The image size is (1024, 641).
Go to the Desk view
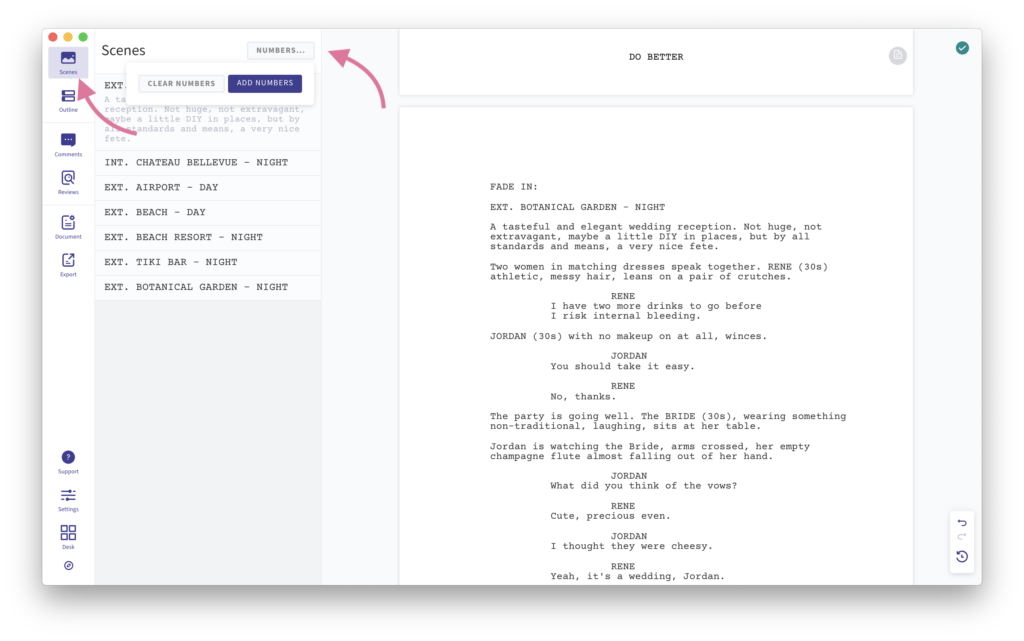point(68,535)
